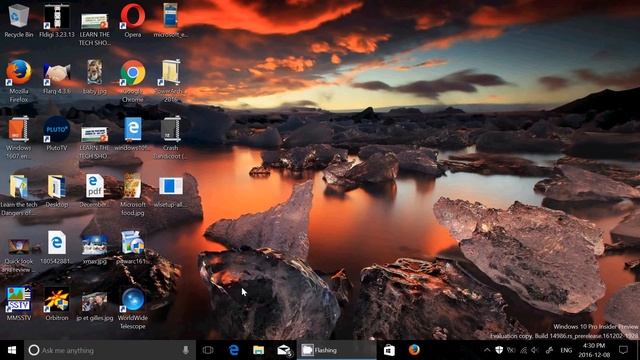Select the WorldWide Telescope shortcut
The image size is (640, 360).
[133, 308]
